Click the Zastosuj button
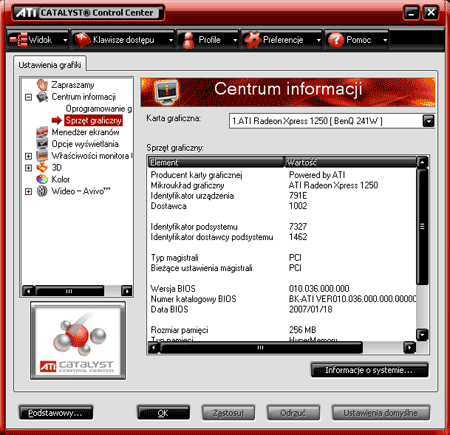This screenshot has height=435, width=450. pos(228,413)
